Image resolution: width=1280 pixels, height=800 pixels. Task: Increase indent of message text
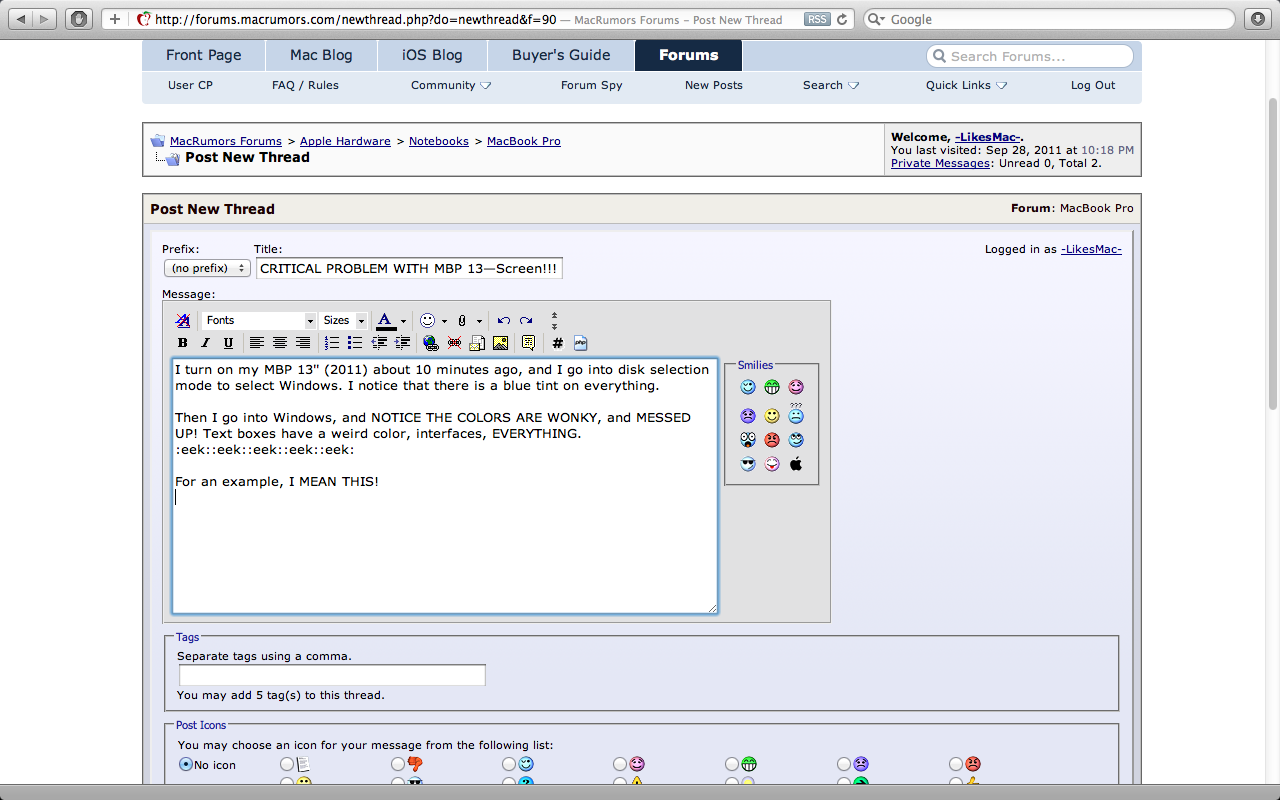click(402, 343)
